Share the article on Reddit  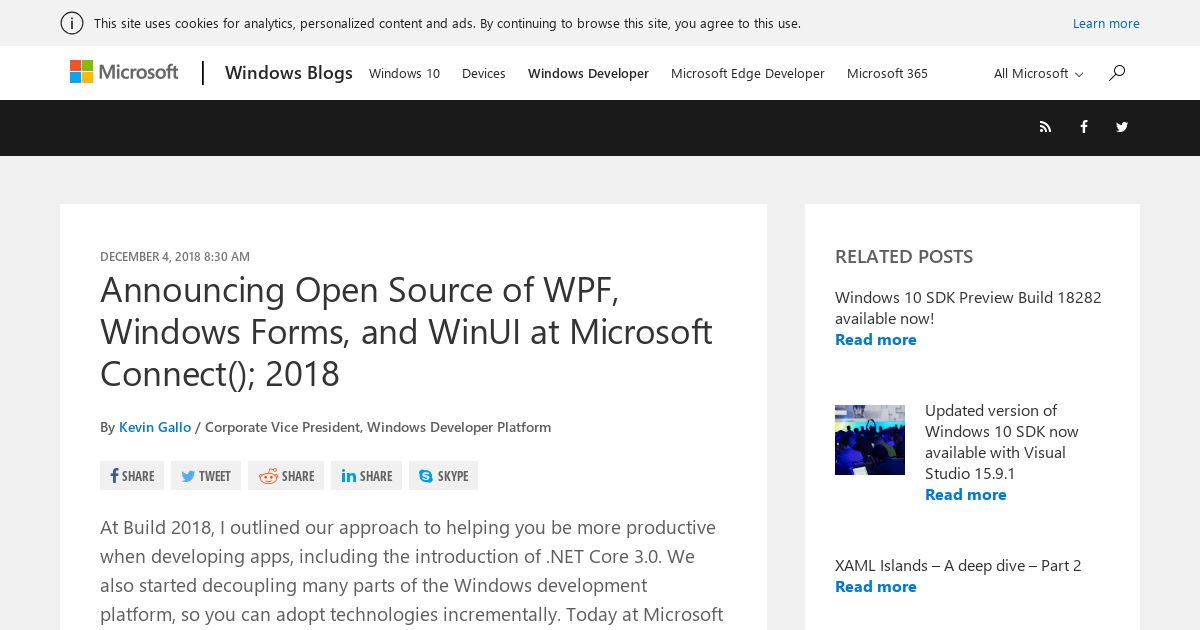(x=286, y=476)
